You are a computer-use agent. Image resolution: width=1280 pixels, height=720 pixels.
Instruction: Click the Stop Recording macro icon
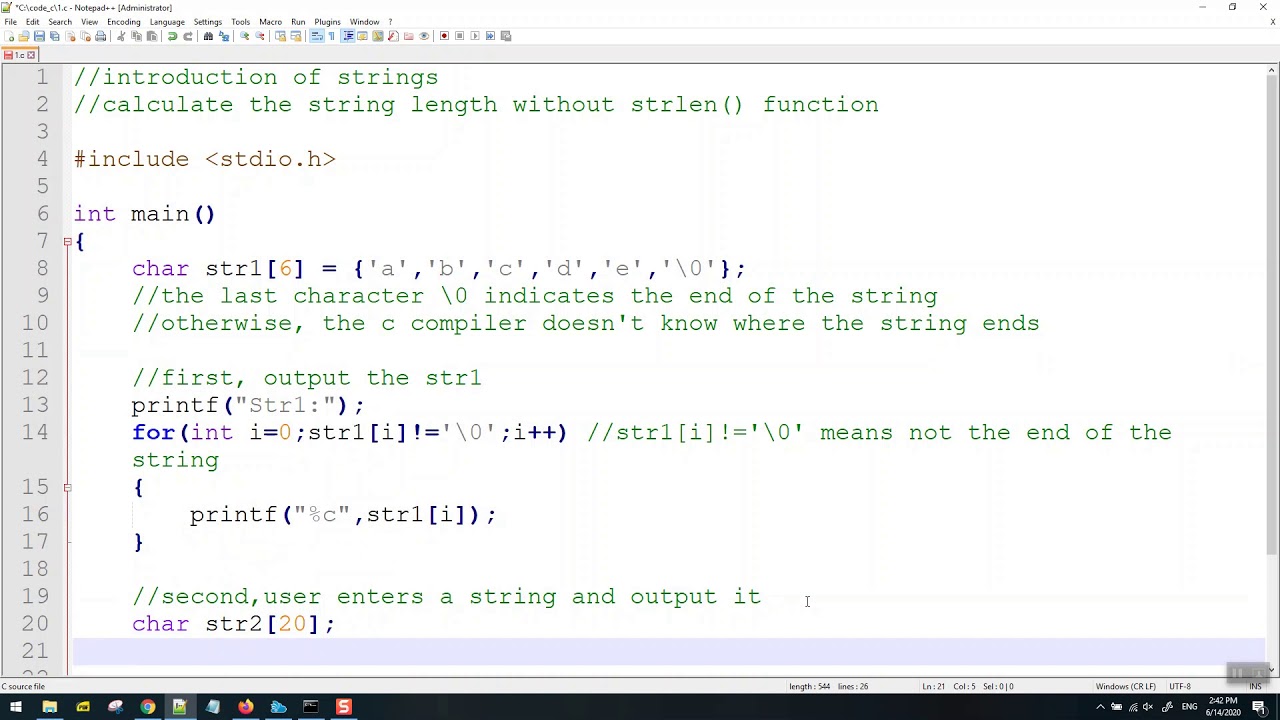pos(459,36)
